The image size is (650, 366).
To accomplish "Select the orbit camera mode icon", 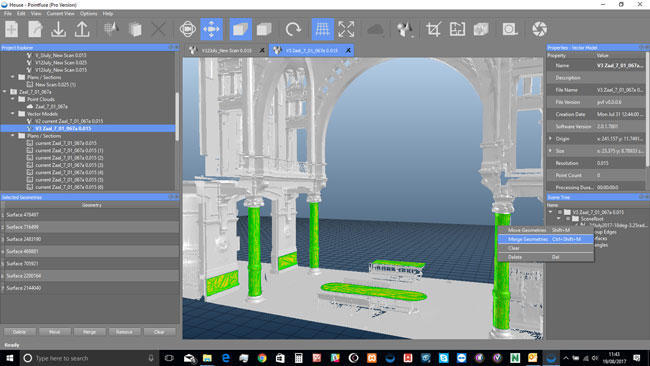I will coord(188,29).
